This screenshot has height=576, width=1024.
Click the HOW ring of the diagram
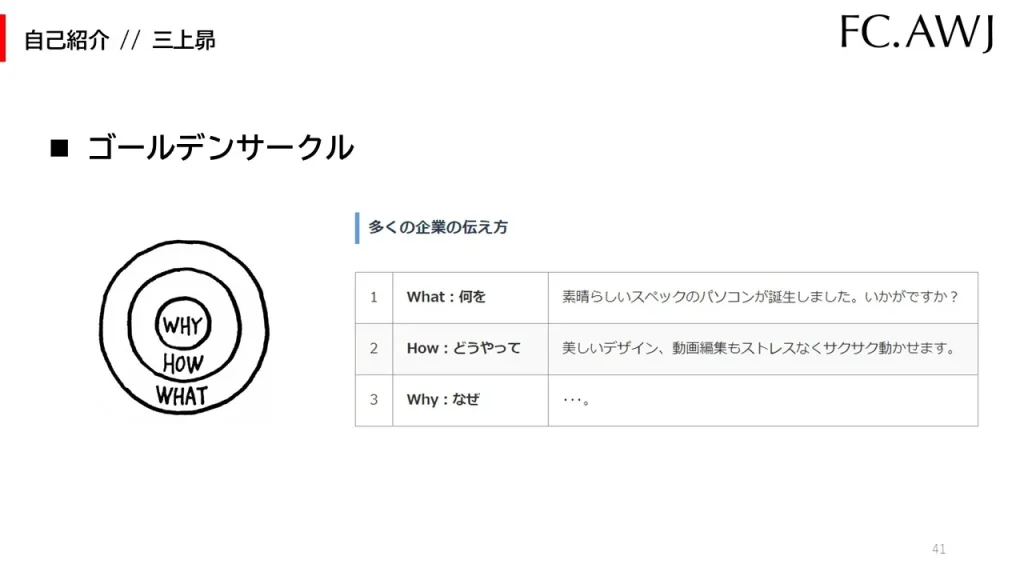[x=183, y=364]
